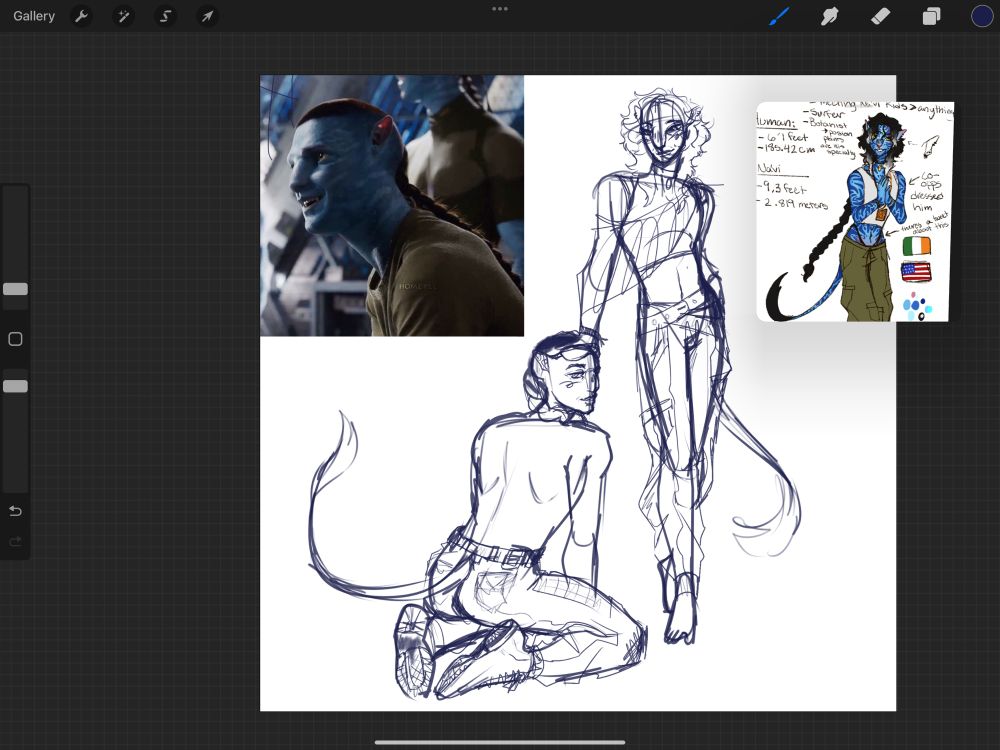Click the American flag in the reference
The image size is (1000, 750).
(x=915, y=272)
